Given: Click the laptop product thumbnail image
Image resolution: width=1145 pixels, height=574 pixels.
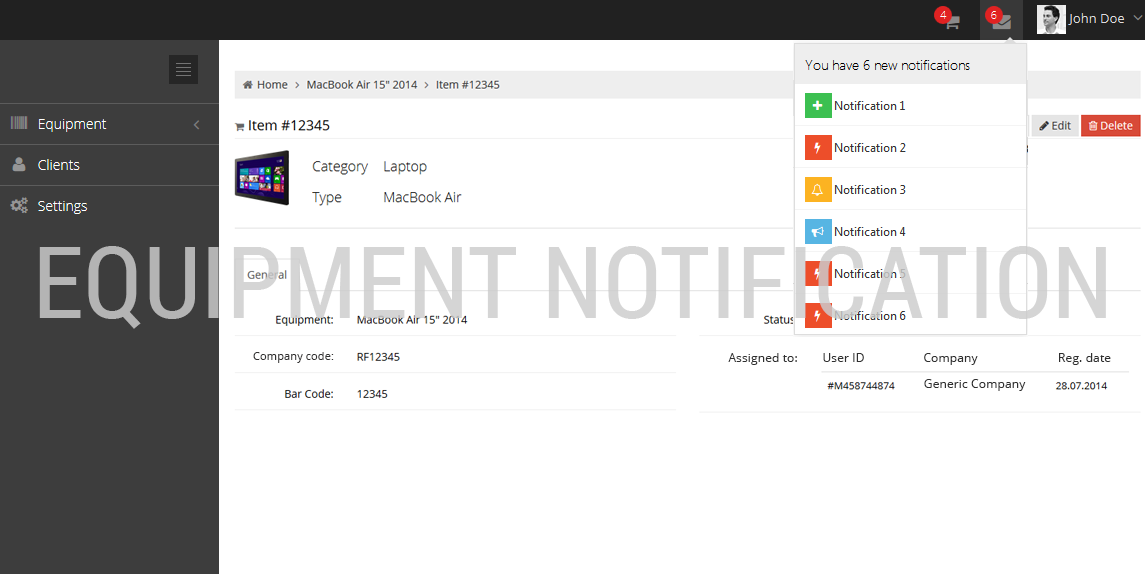Looking at the screenshot, I should (x=262, y=178).
